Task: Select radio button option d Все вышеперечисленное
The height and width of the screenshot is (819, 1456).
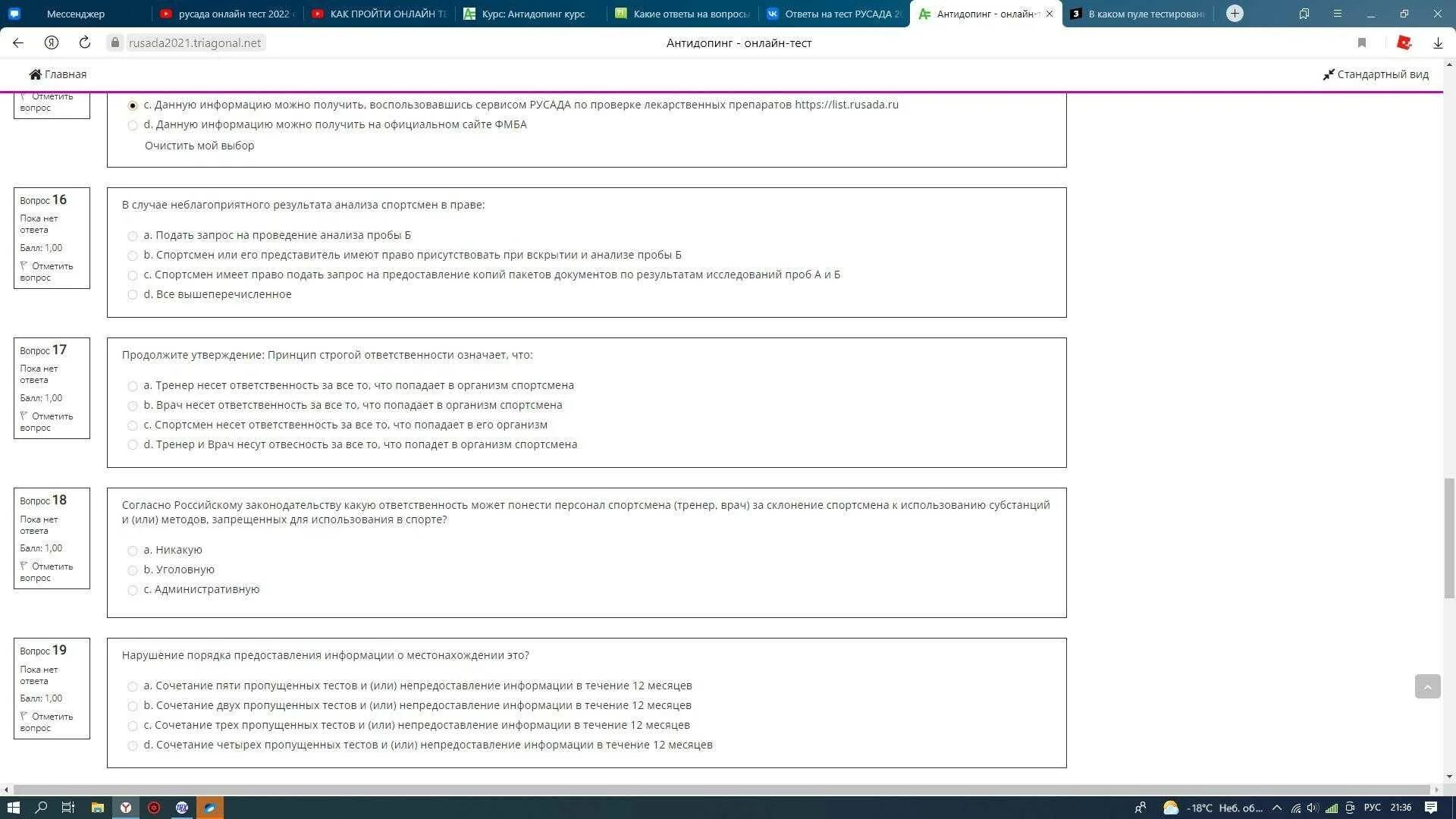Action: click(x=131, y=294)
